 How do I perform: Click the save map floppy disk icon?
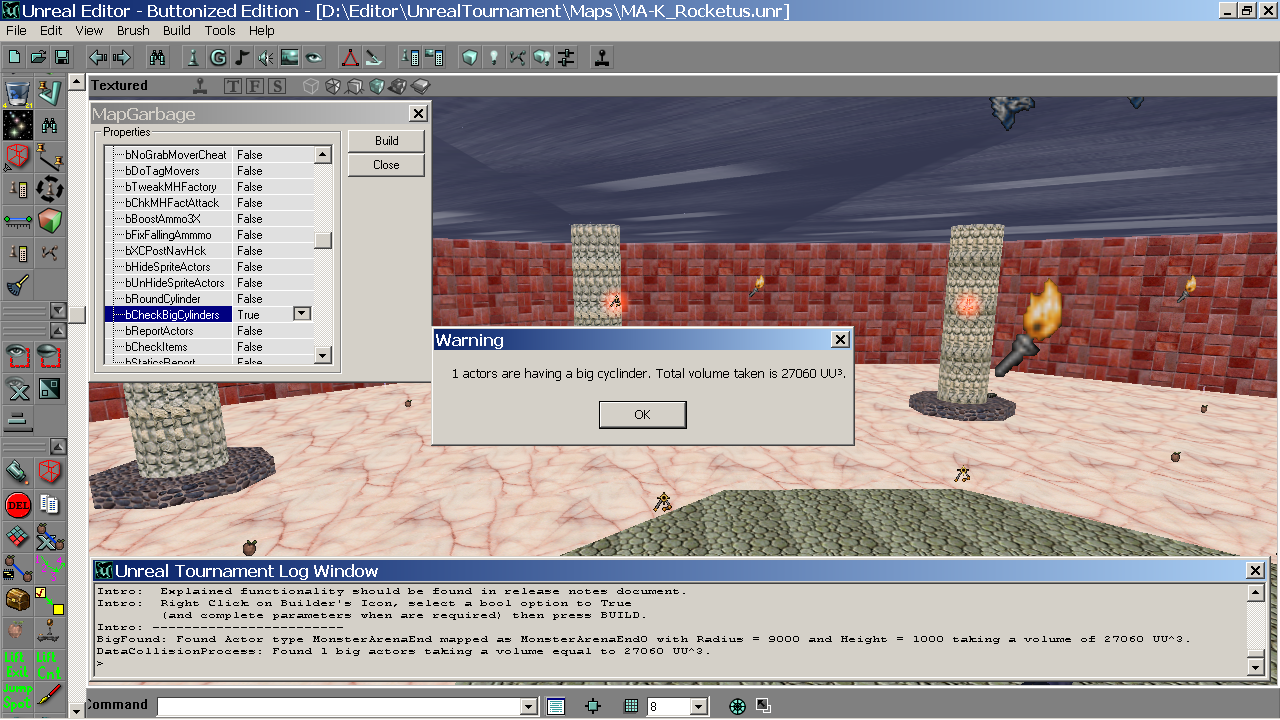[62, 57]
